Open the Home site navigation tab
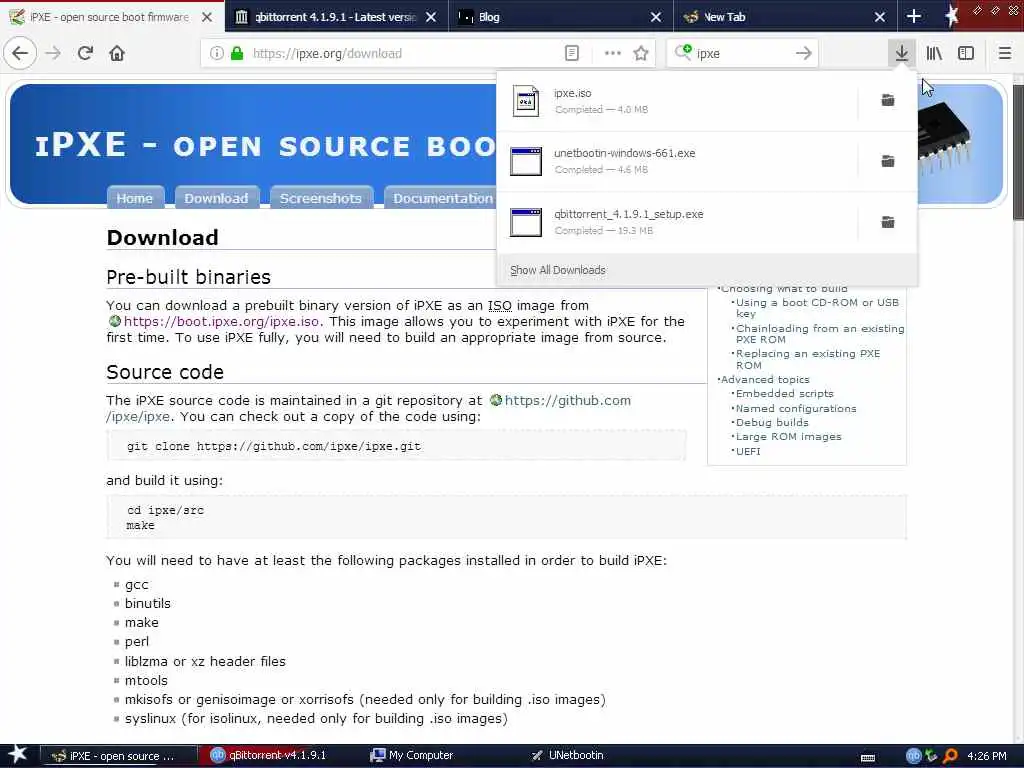This screenshot has height=768, width=1024. pyautogui.click(x=135, y=198)
